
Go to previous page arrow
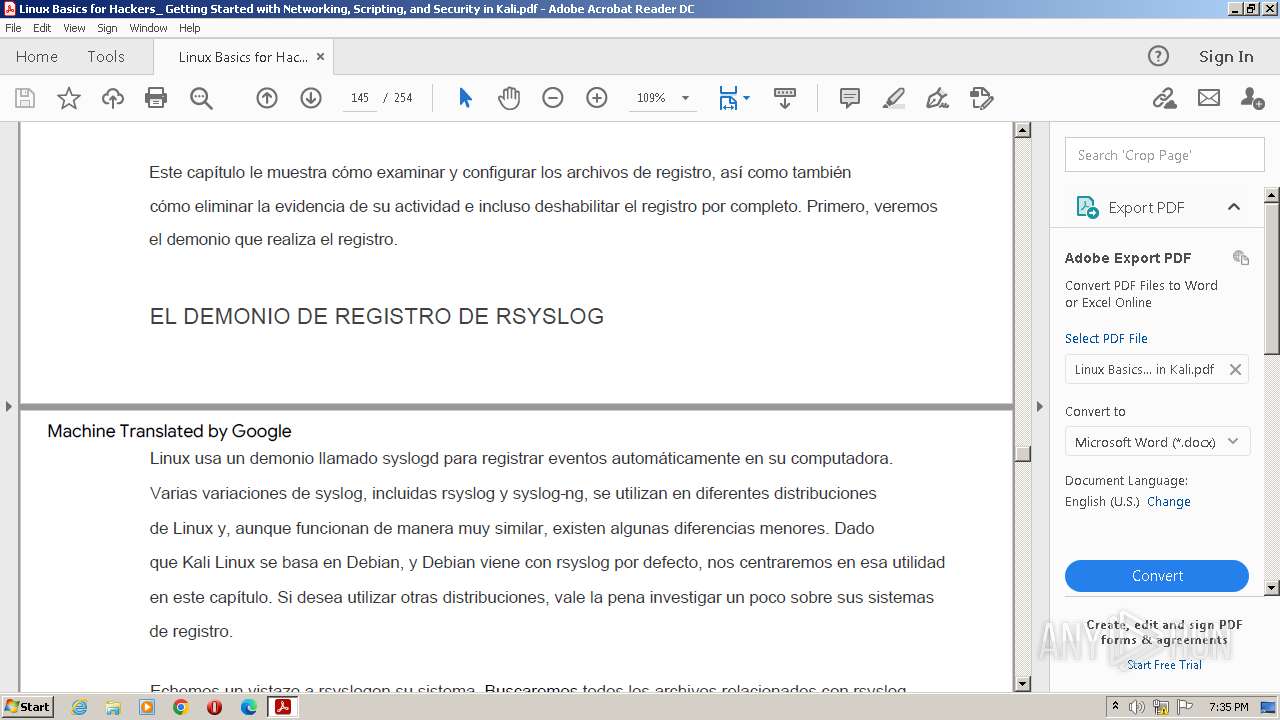click(x=267, y=98)
